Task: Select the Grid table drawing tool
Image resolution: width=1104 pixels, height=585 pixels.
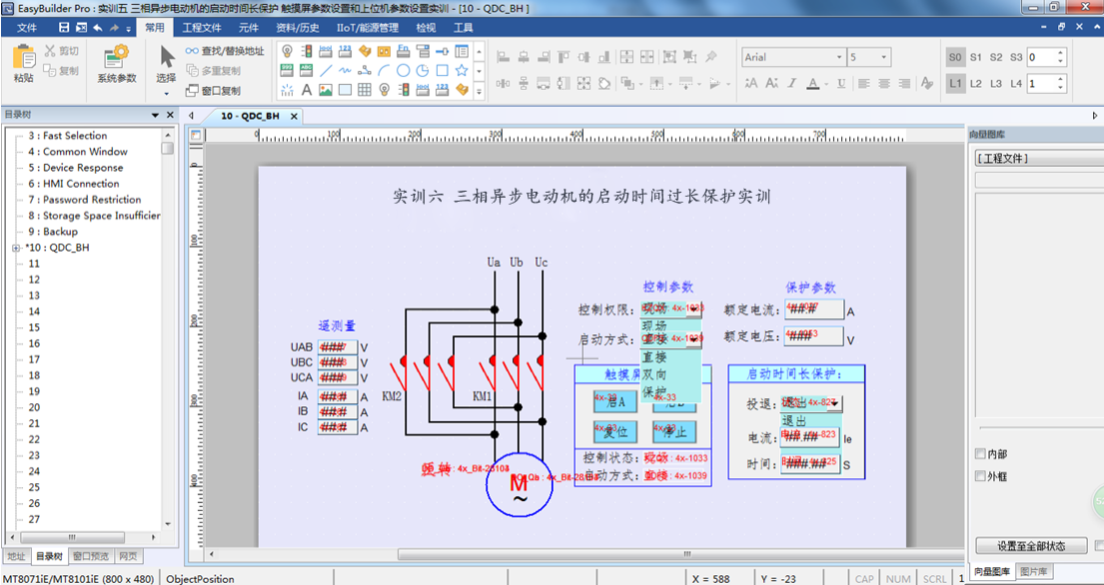Action: click(364, 89)
